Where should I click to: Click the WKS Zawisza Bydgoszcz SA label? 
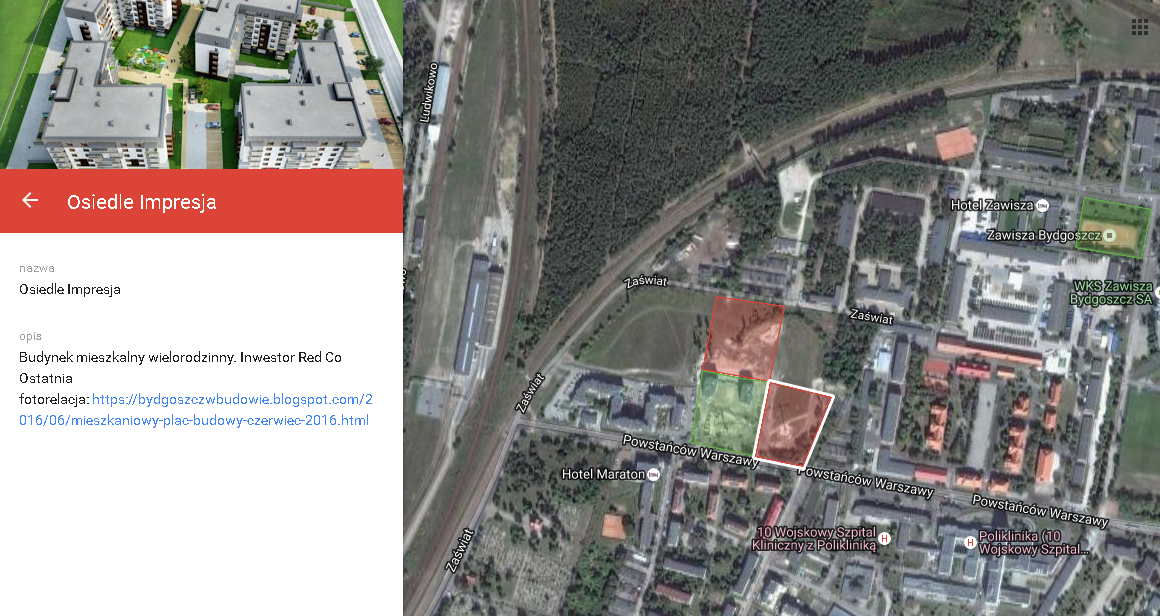click(x=1111, y=292)
